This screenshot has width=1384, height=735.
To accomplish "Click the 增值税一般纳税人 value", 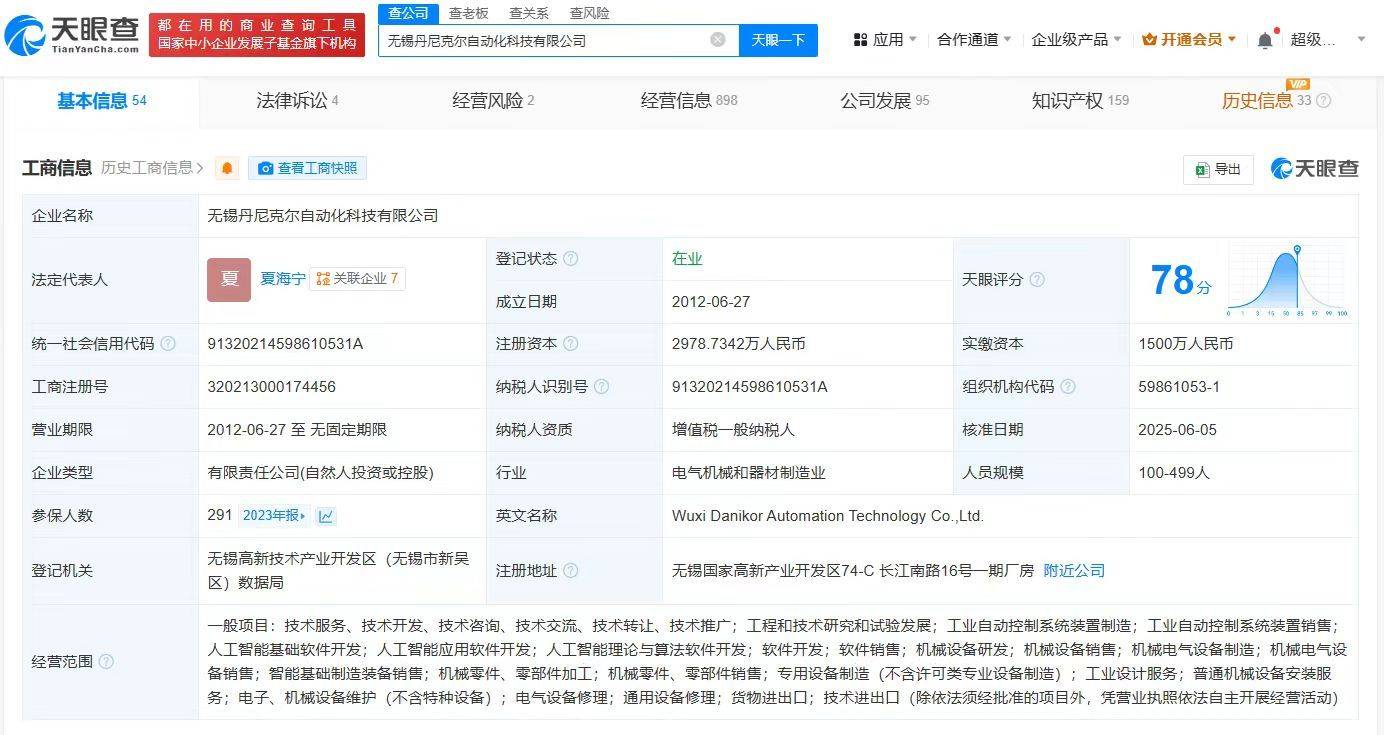I will click(x=733, y=430).
